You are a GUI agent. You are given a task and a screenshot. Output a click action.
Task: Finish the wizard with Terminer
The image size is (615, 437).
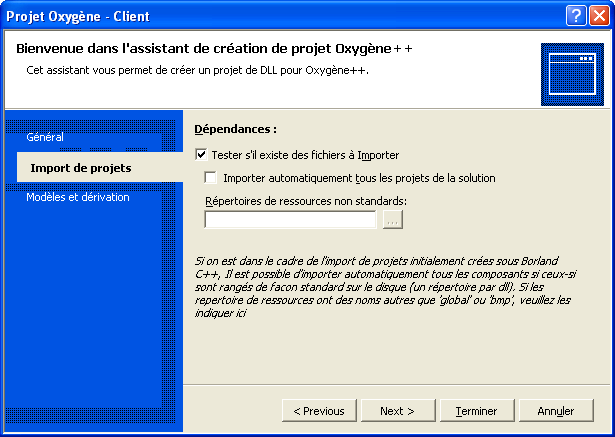[x=477, y=411]
